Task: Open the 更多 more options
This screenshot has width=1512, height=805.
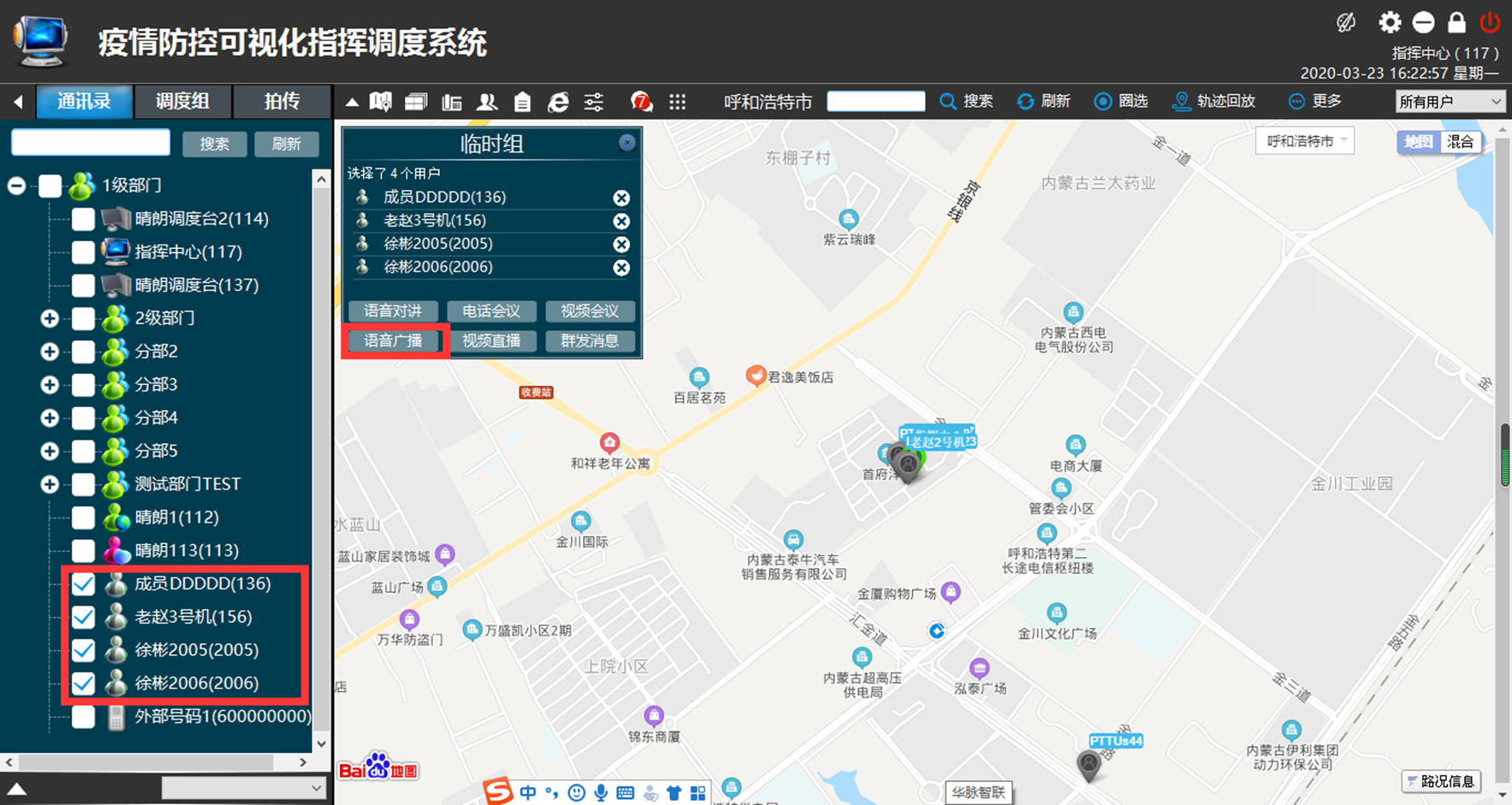Action: click(1315, 101)
